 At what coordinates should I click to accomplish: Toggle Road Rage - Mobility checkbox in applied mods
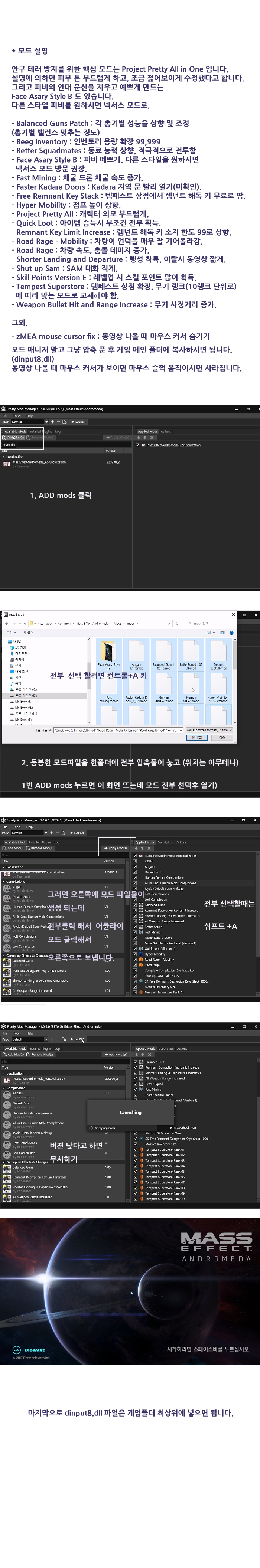tap(135, 960)
